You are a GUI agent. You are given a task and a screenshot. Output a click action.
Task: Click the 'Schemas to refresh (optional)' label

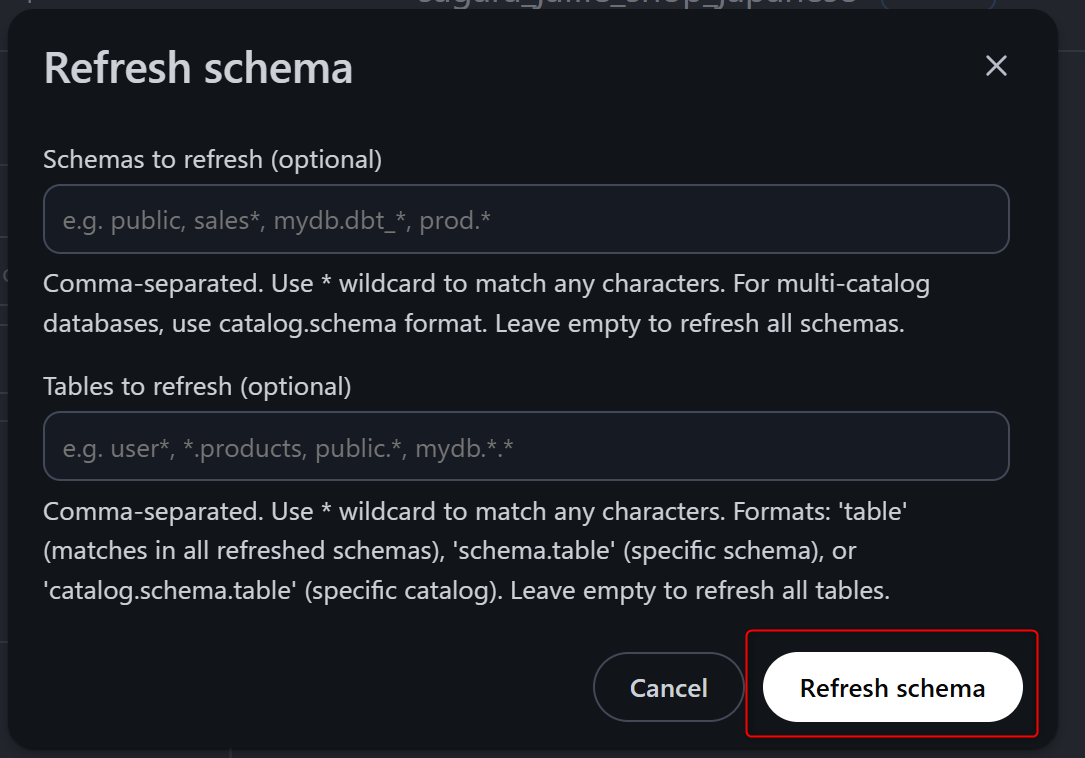tap(213, 159)
